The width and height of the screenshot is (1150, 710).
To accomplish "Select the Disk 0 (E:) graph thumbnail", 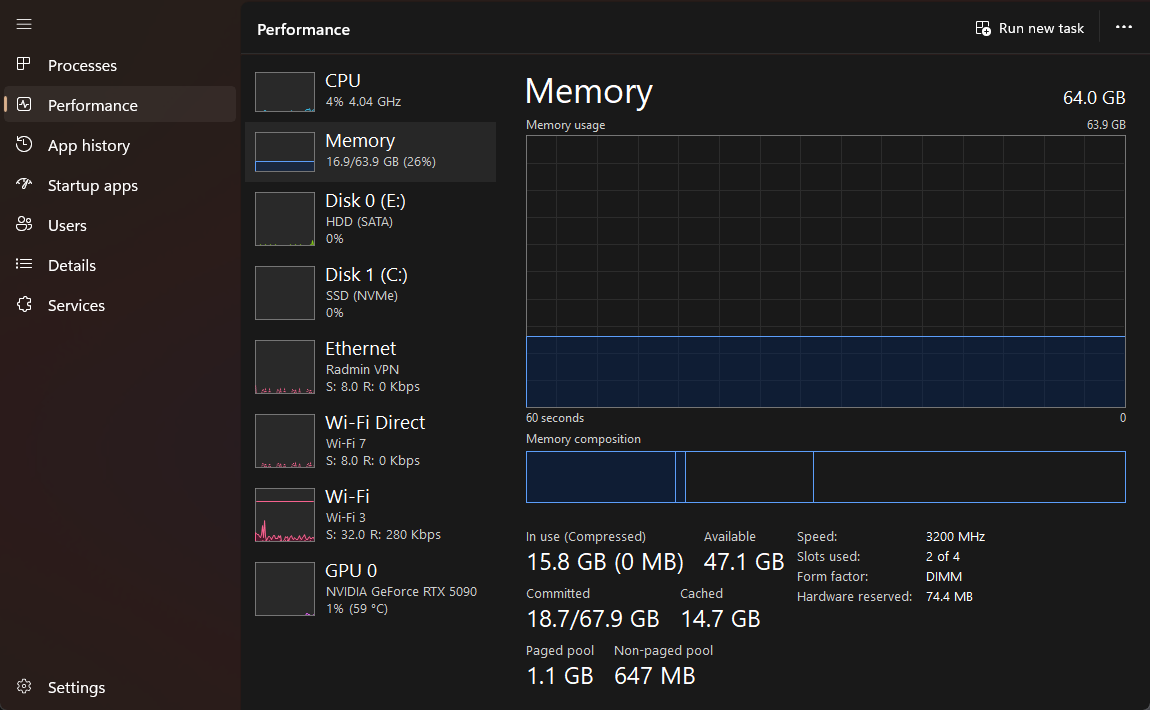I will coord(285,219).
